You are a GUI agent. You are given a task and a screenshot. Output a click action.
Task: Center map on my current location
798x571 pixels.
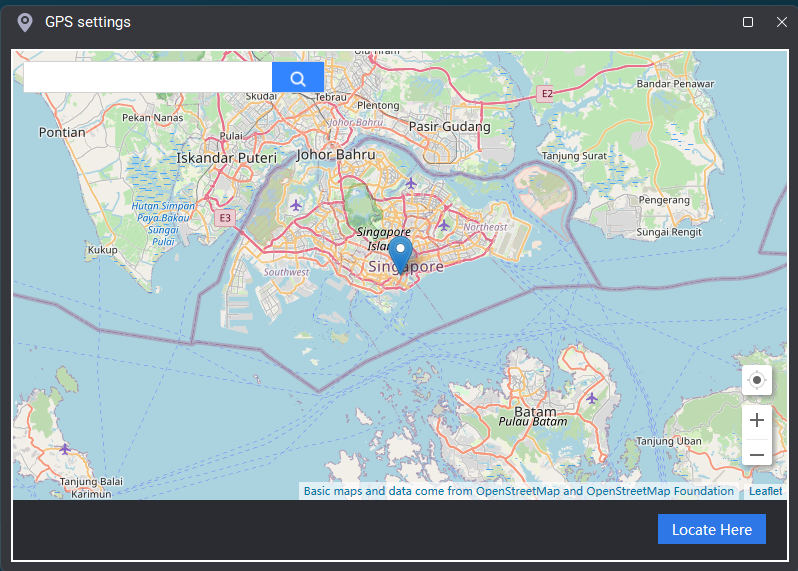click(x=757, y=380)
